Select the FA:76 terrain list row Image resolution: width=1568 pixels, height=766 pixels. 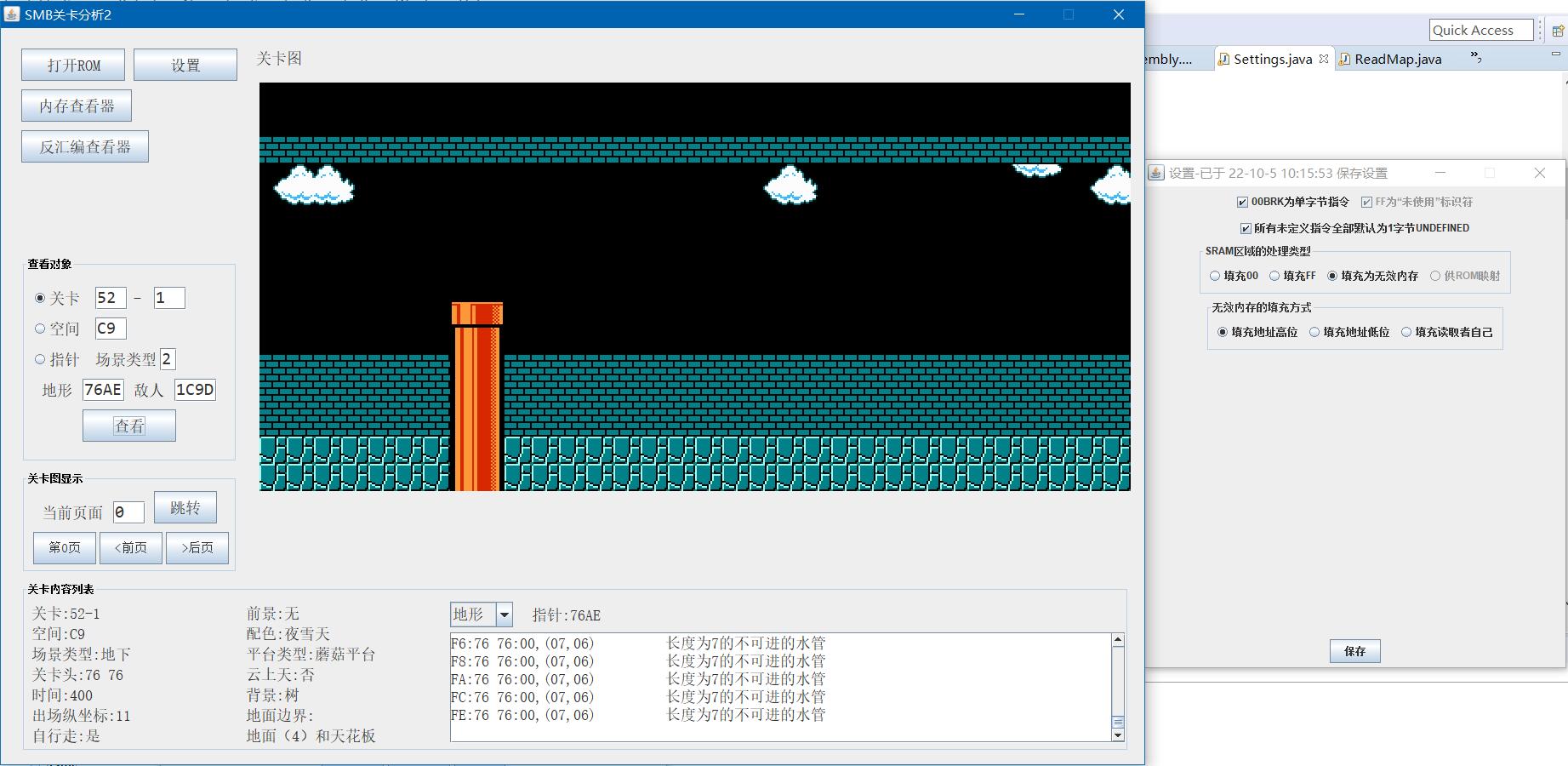pyautogui.click(x=780, y=679)
